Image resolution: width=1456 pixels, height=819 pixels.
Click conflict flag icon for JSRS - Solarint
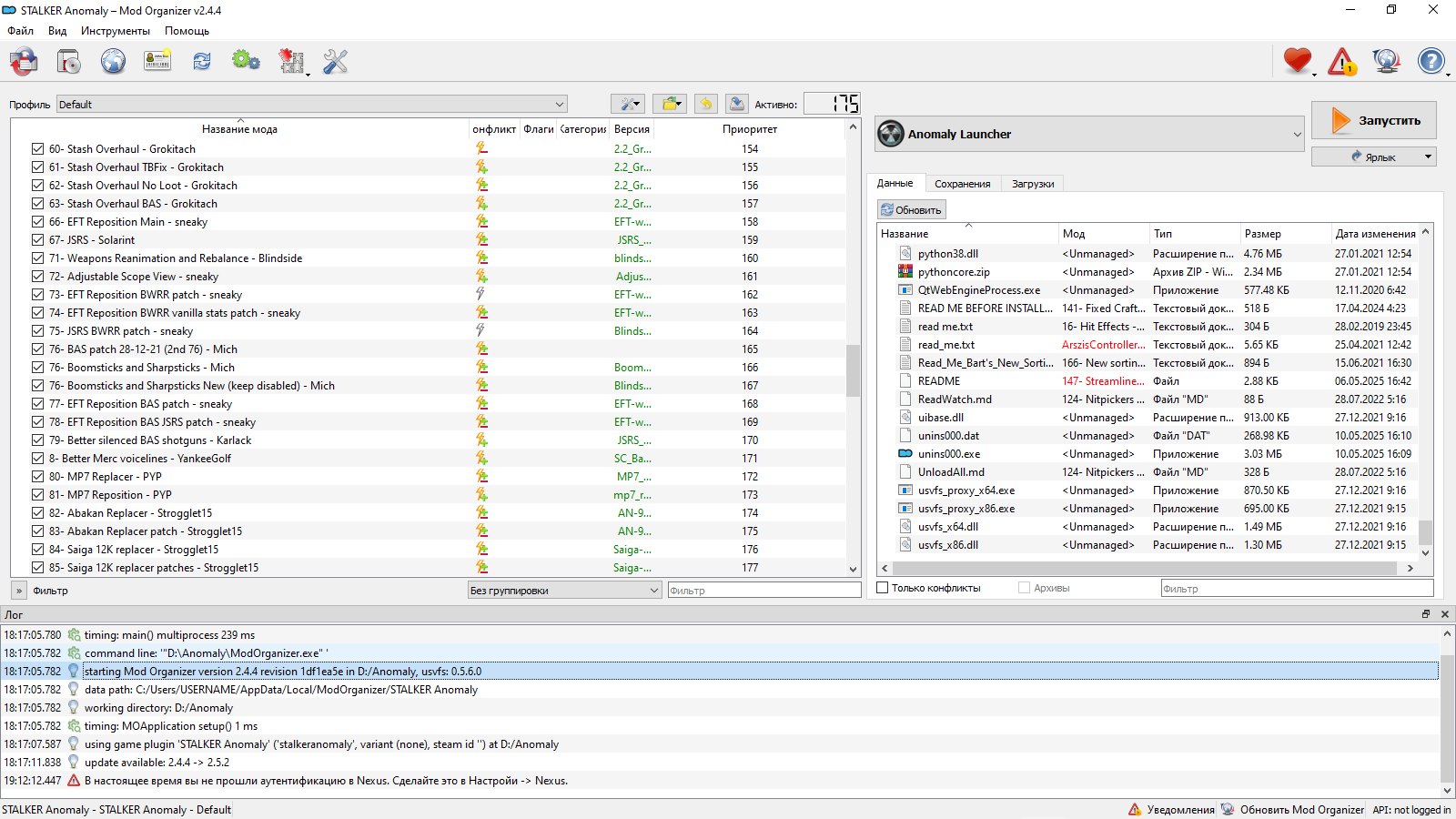pos(481,239)
